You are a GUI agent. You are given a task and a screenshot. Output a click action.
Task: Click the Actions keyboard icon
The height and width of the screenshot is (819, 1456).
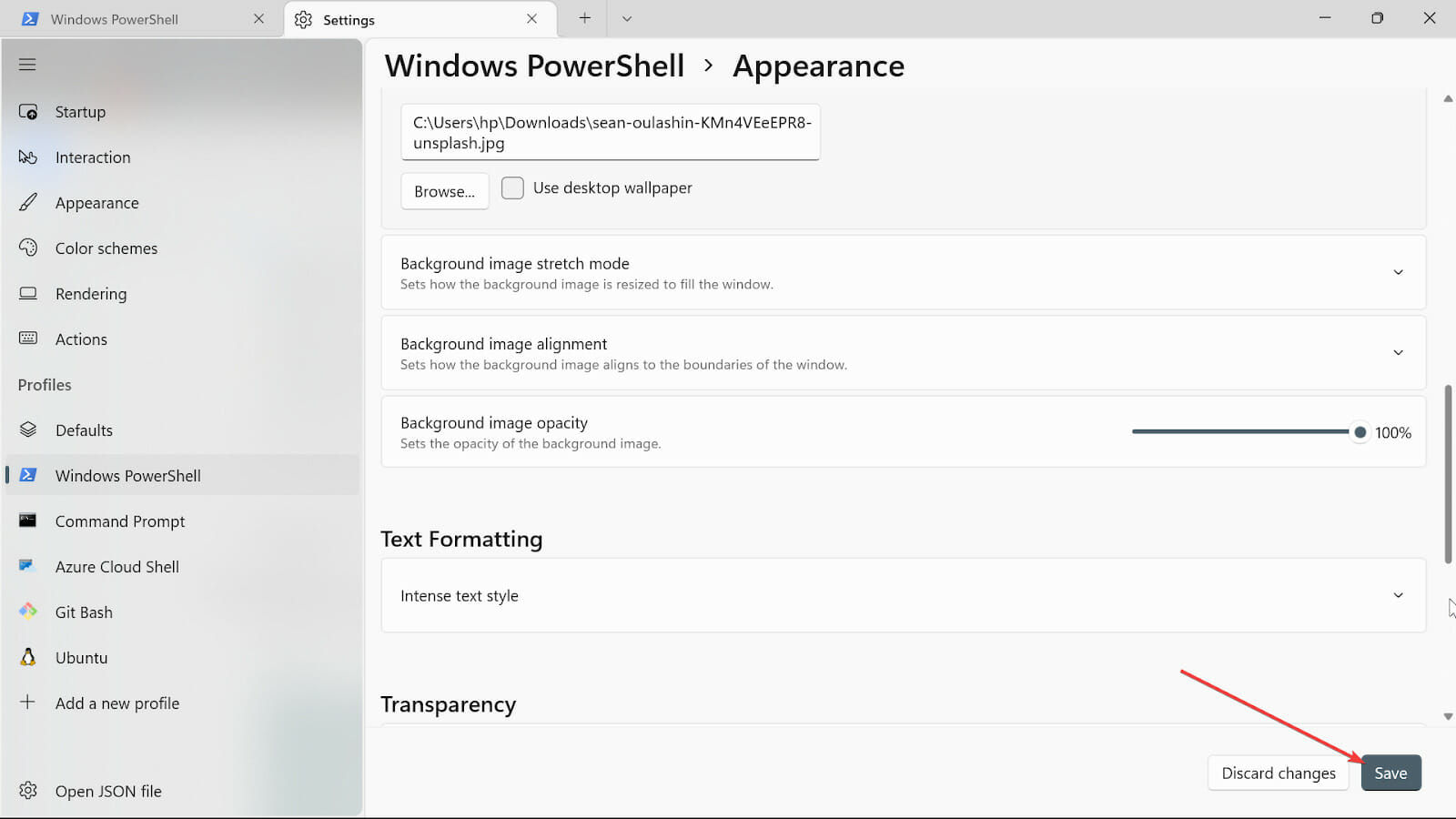click(28, 339)
